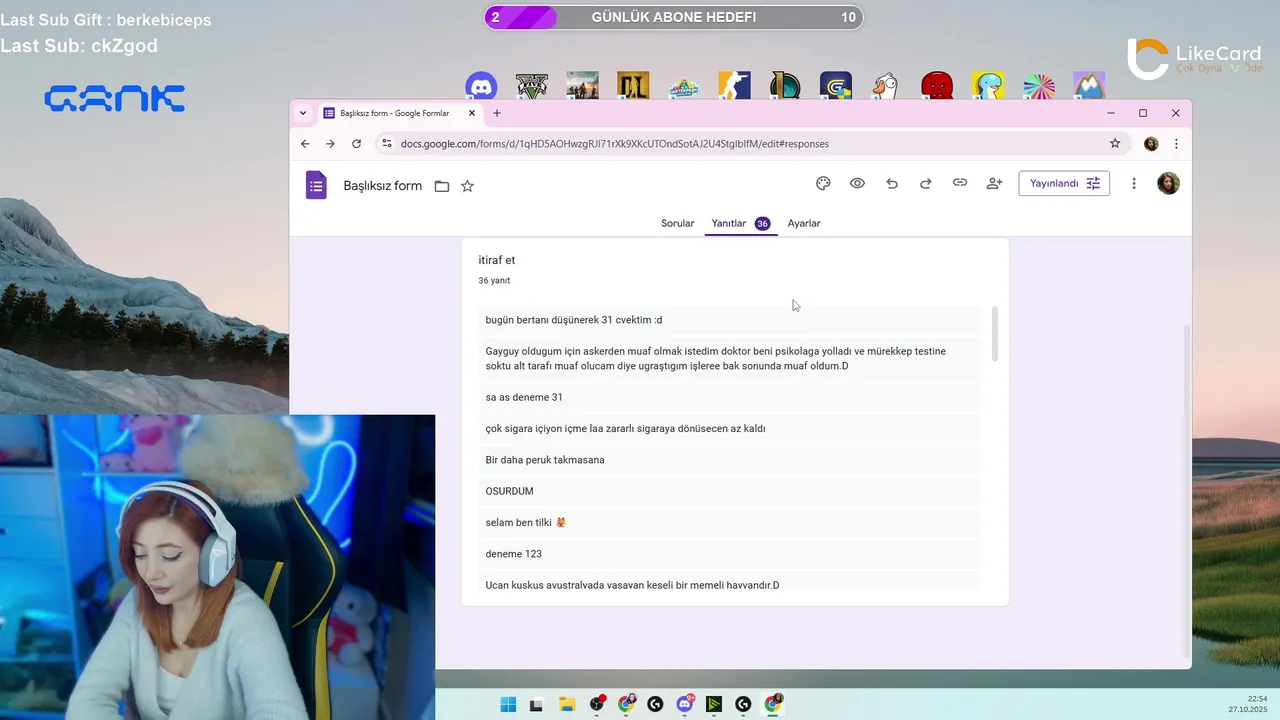Select the Yanıtlar tab

(x=741, y=223)
